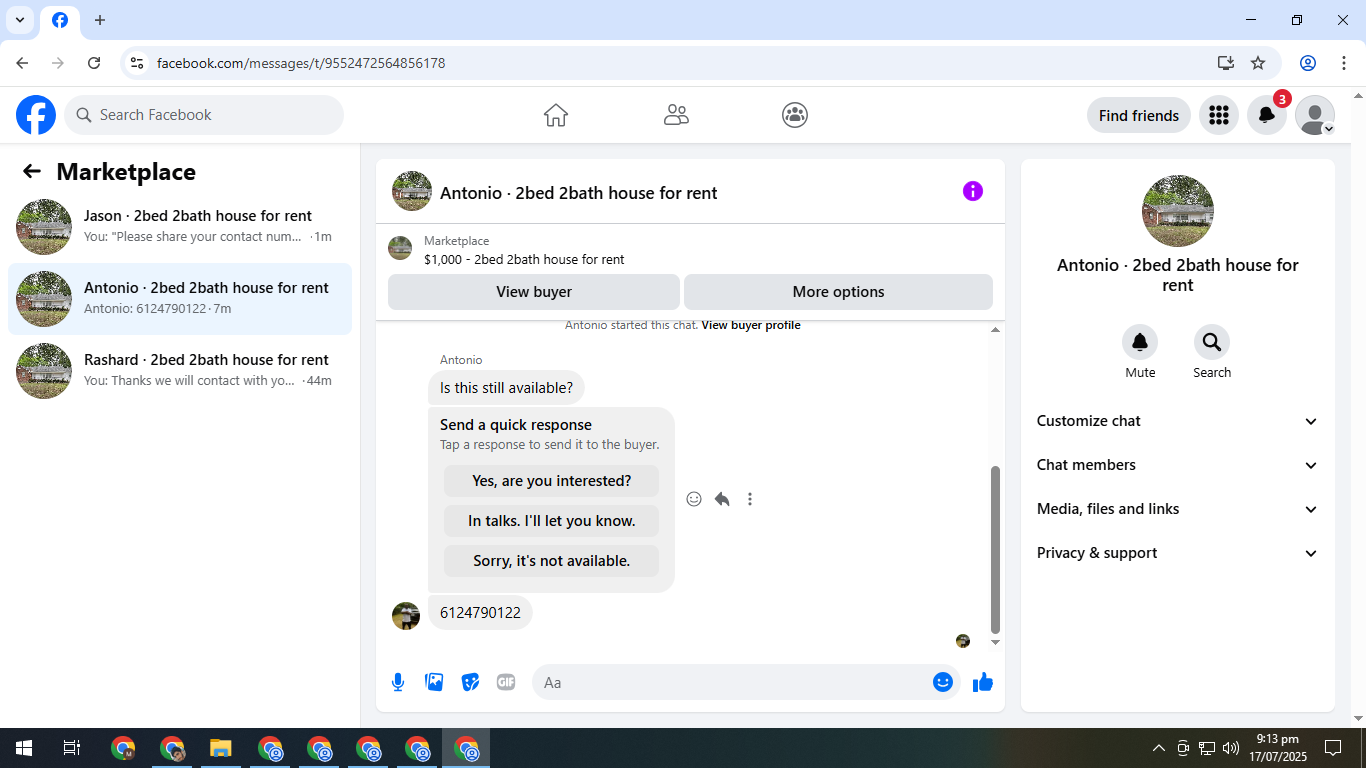Open the emoji picker in message box

point(942,682)
